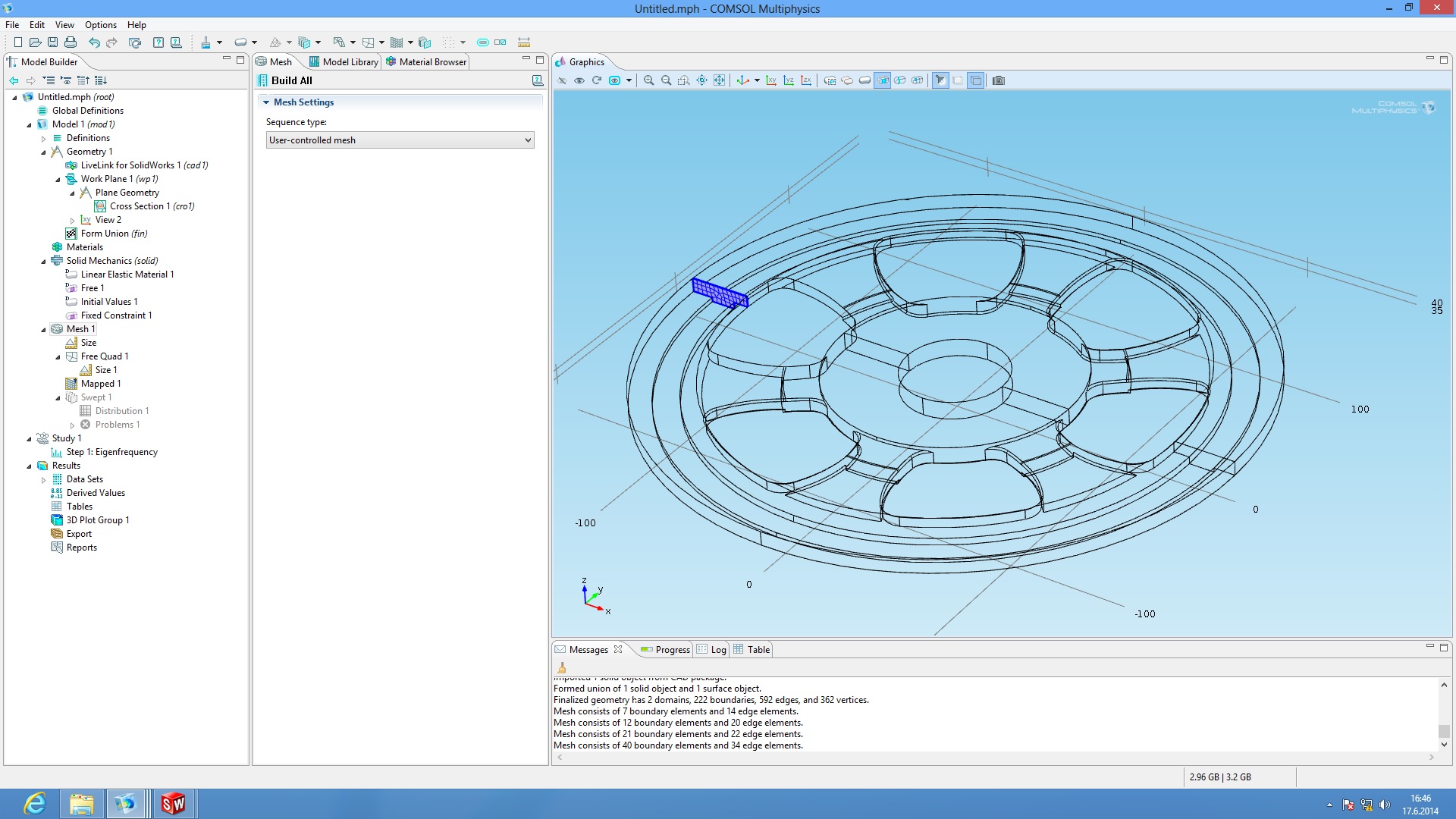This screenshot has height=819, width=1456.
Task: Select the 3D Plot Group 1 node
Action: point(98,520)
